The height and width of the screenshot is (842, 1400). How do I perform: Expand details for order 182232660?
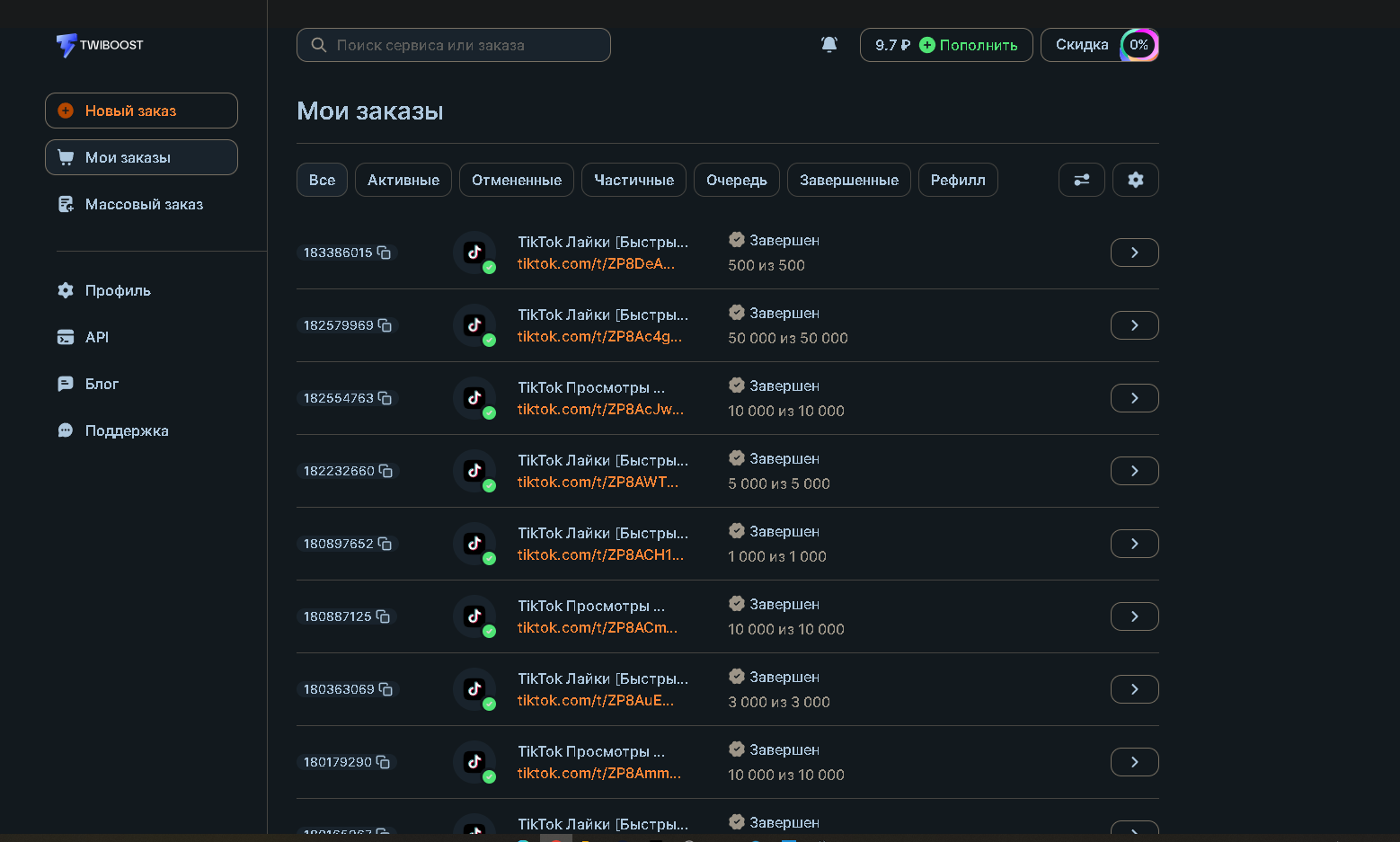point(1134,471)
